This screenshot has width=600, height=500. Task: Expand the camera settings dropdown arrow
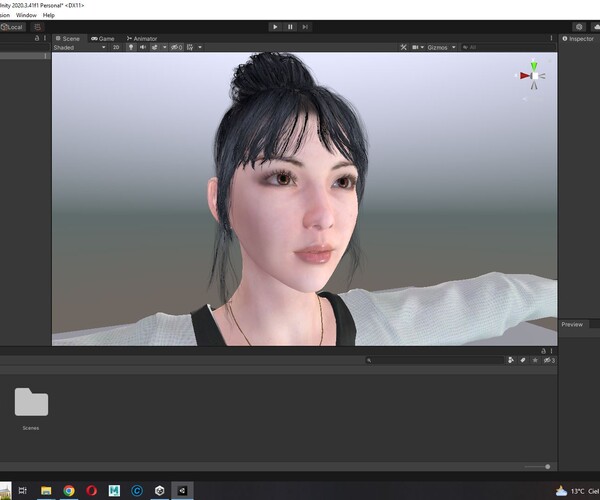point(422,47)
